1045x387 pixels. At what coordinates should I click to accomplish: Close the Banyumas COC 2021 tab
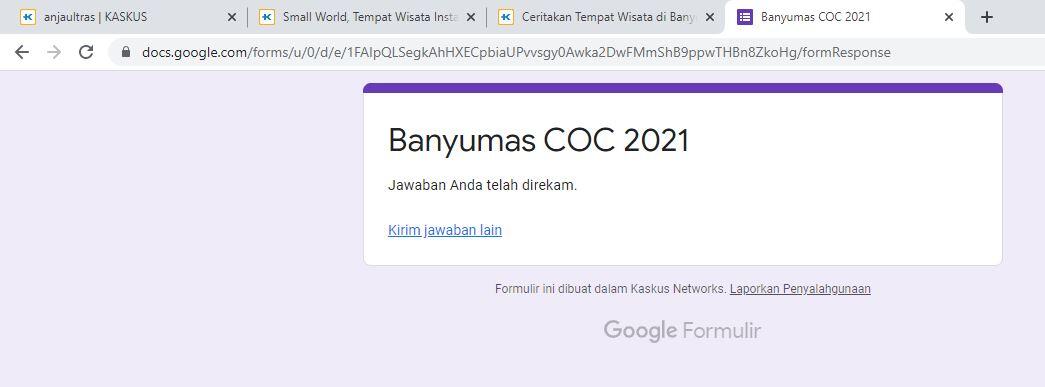(x=949, y=17)
